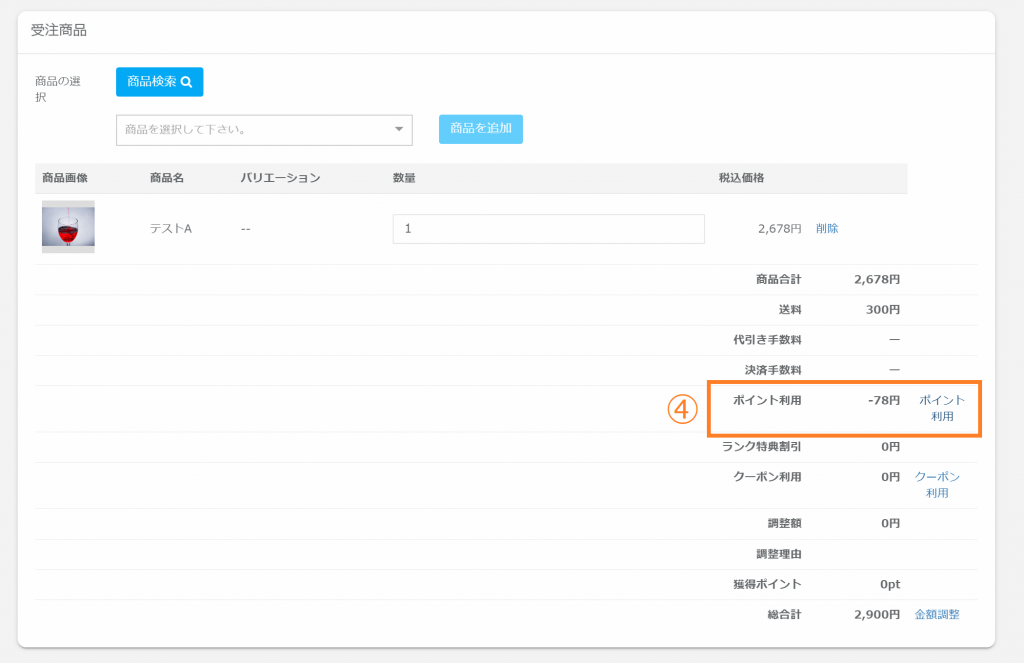
Task: Click 削除 link for テストA
Action: (x=827, y=228)
